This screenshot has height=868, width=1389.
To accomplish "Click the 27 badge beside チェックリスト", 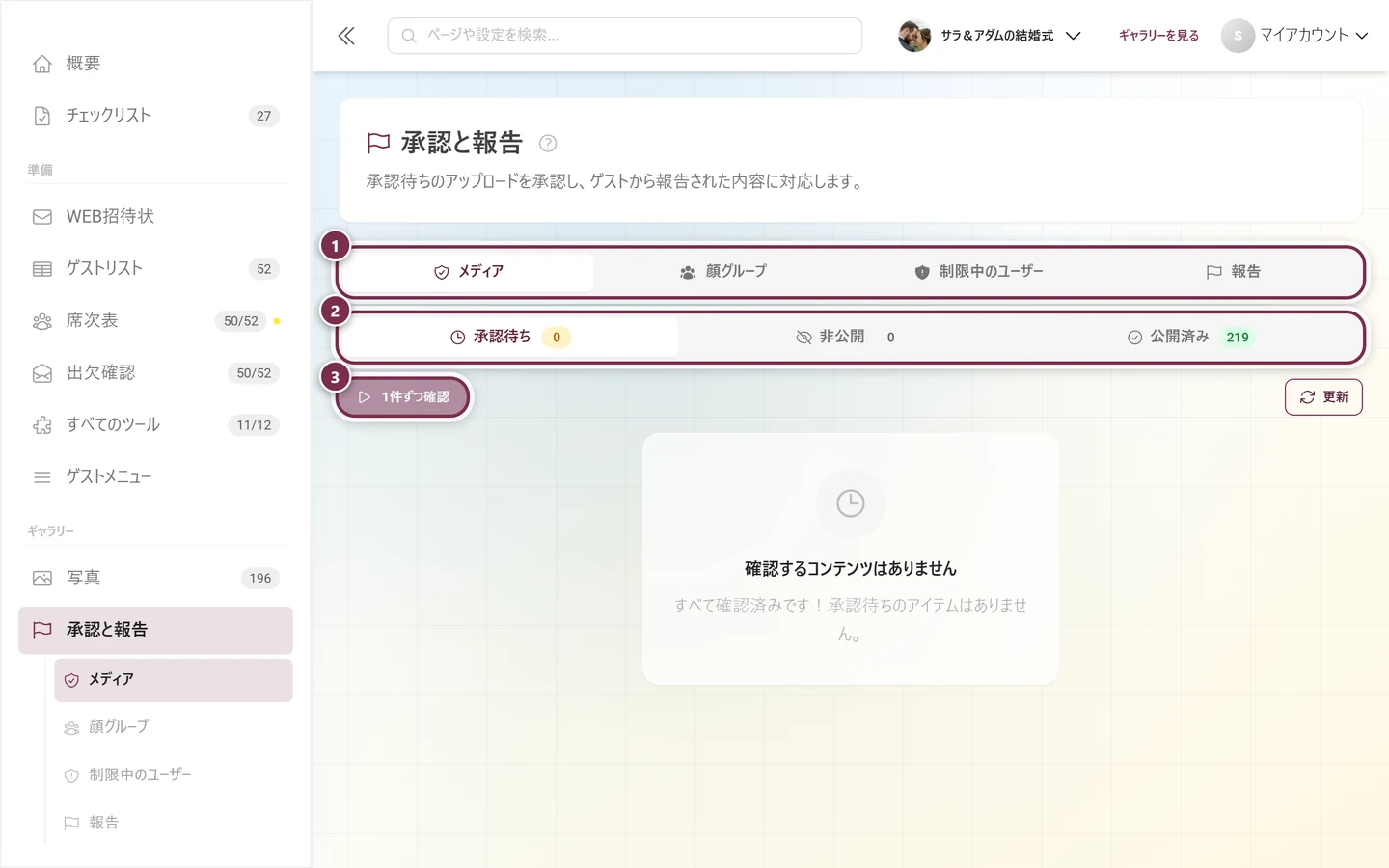I will point(264,116).
